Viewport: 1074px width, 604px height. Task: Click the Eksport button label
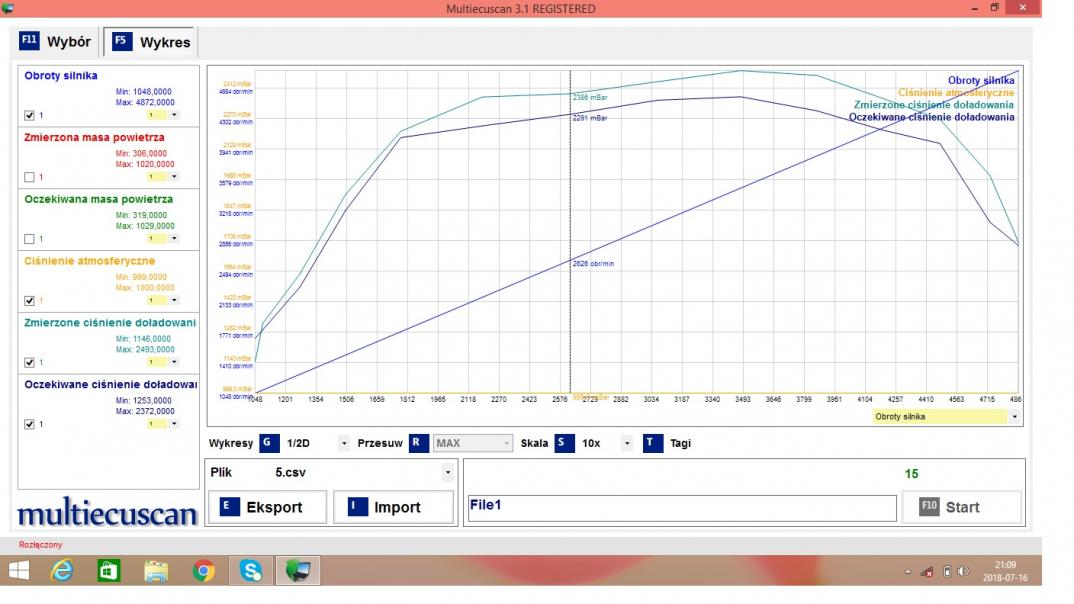(x=274, y=507)
